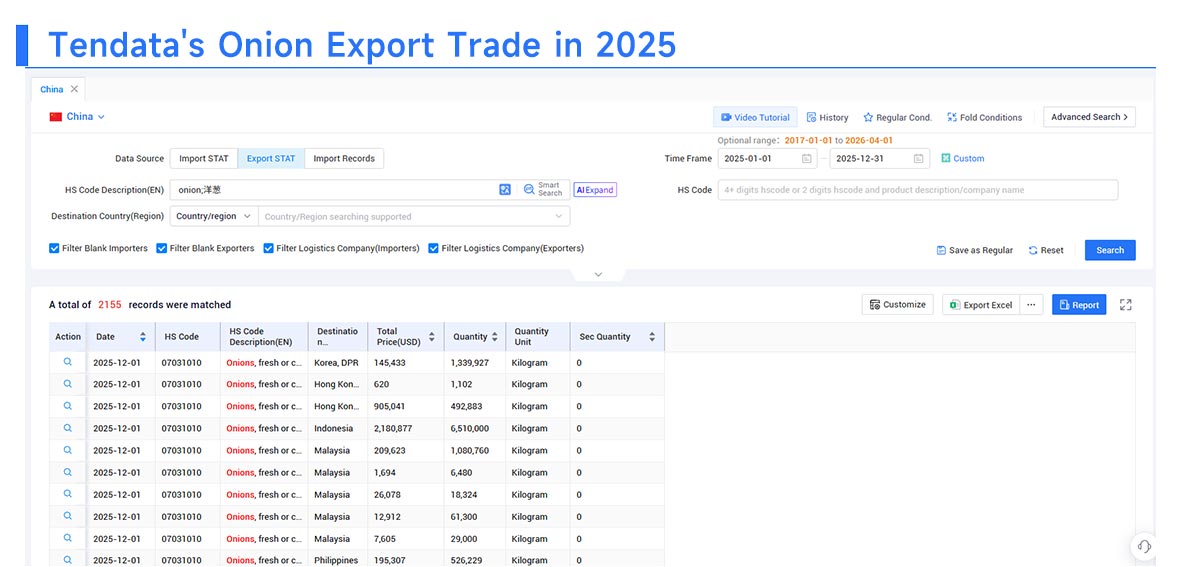Toggle Filter Blank Exporters checkbox
1190x567 pixels.
(x=162, y=248)
